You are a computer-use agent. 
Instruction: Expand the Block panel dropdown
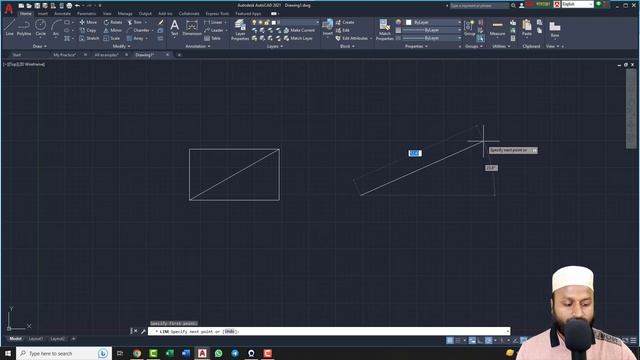[347, 47]
